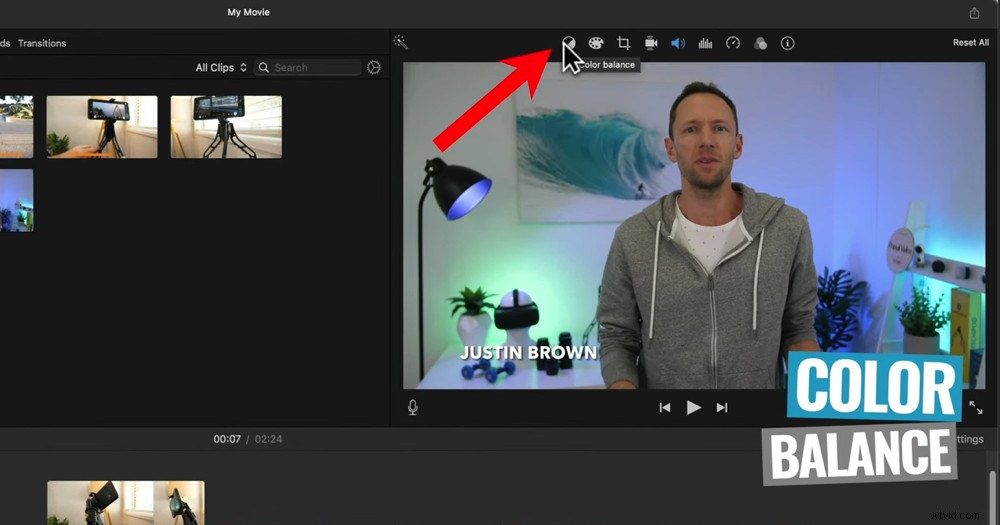1000x525 pixels.
Task: Open Noise reduction and equalizer tool
Action: click(x=705, y=43)
